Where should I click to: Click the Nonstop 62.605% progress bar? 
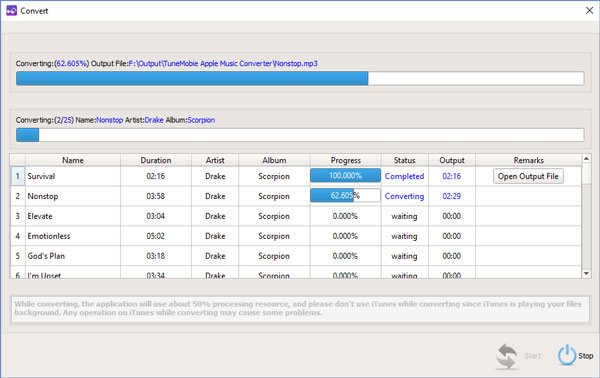pos(345,196)
